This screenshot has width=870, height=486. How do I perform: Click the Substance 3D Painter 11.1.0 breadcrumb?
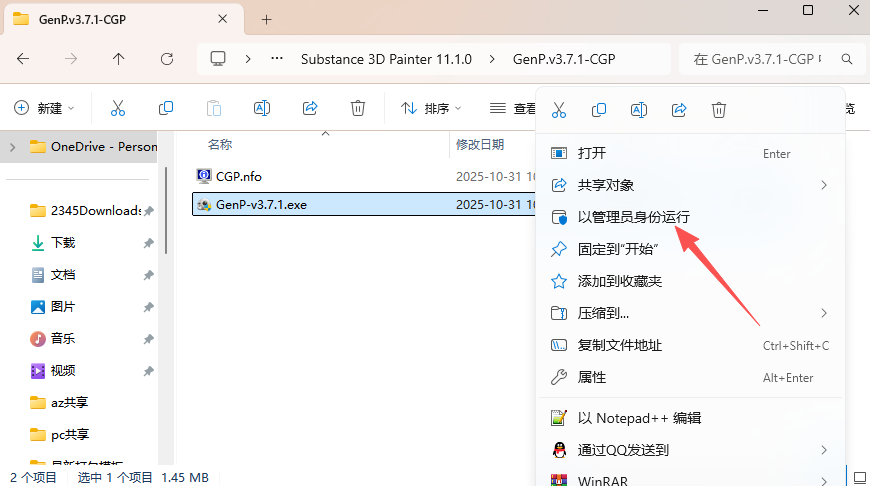click(x=386, y=59)
